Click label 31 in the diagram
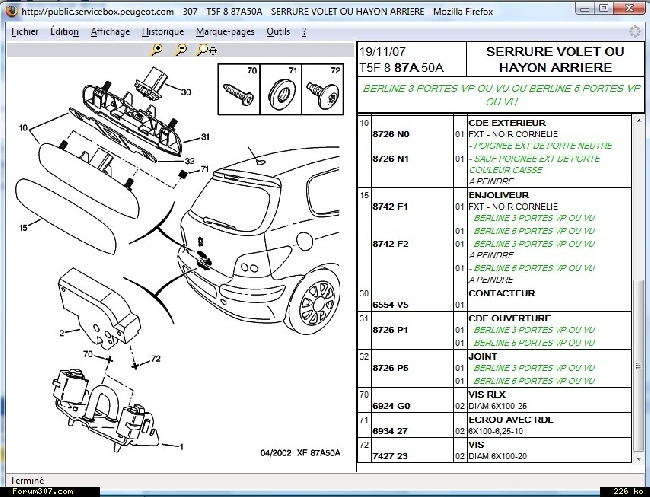This screenshot has width=650, height=497. [x=205, y=137]
